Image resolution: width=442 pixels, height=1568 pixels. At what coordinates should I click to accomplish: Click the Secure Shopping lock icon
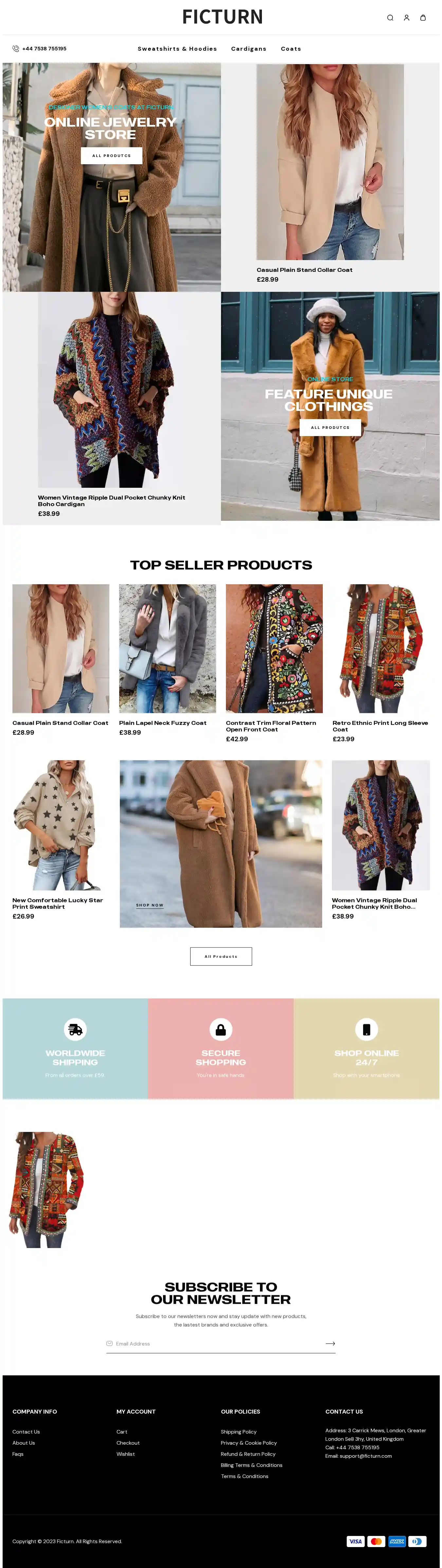click(221, 1029)
